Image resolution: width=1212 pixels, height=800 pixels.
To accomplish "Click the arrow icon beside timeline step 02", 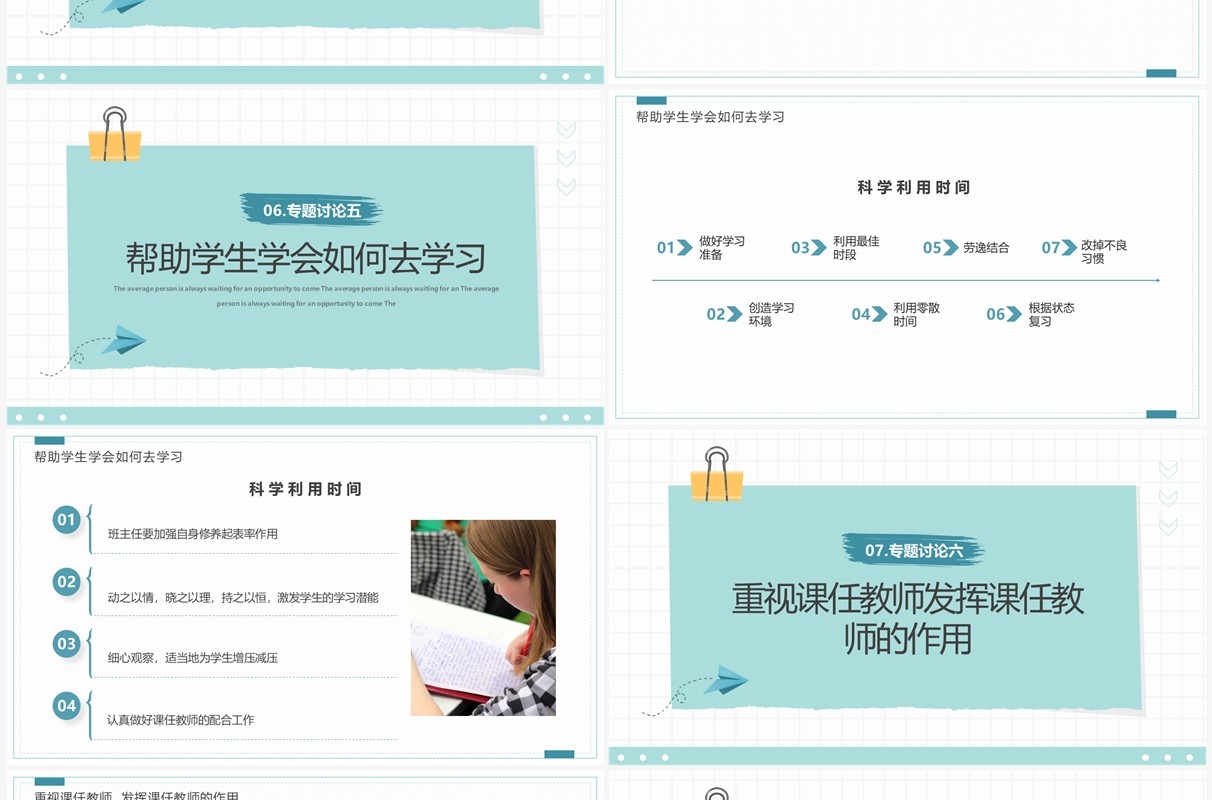I will [735, 314].
